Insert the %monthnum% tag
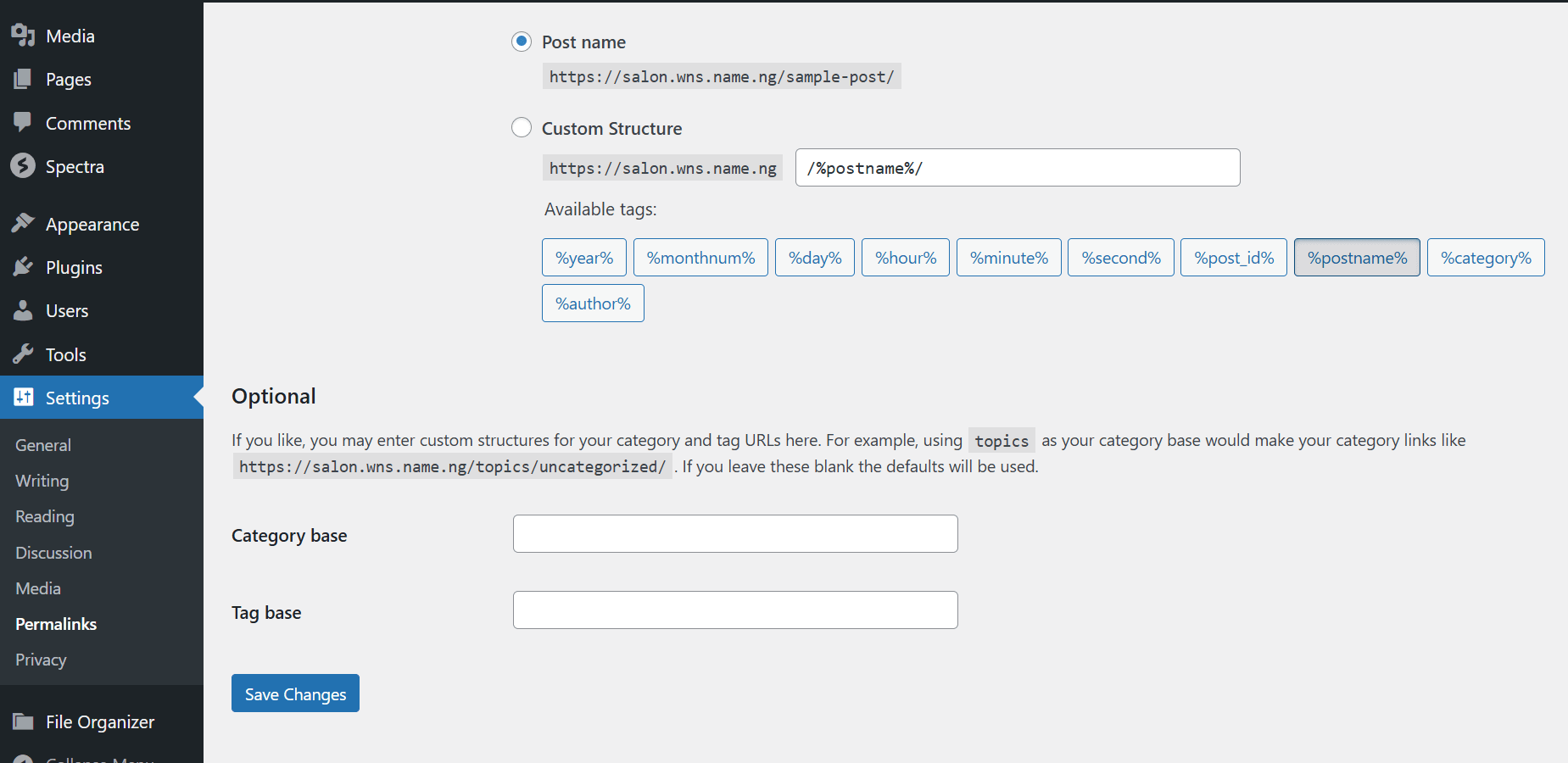 (700, 257)
